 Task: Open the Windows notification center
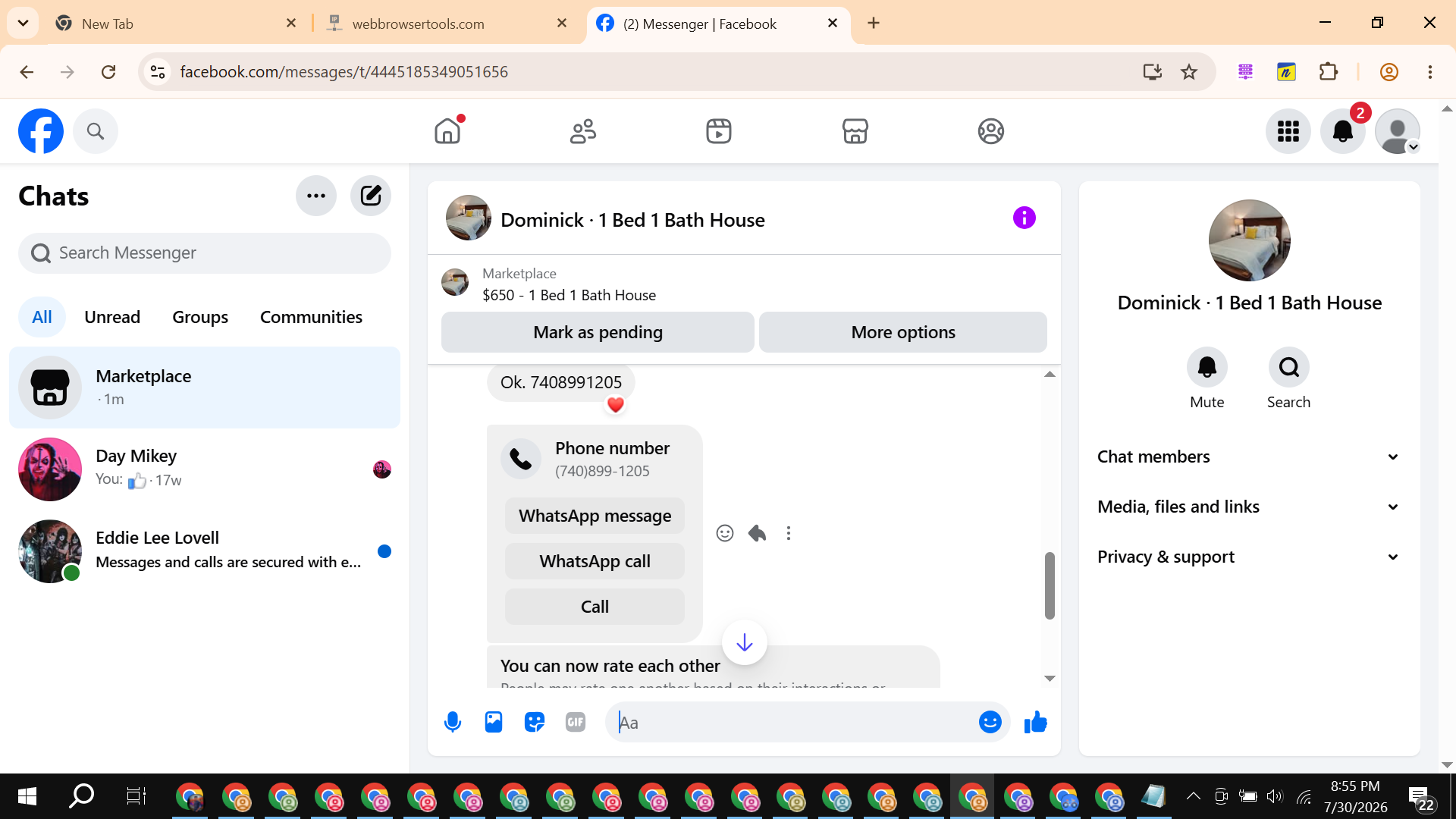(x=1422, y=798)
